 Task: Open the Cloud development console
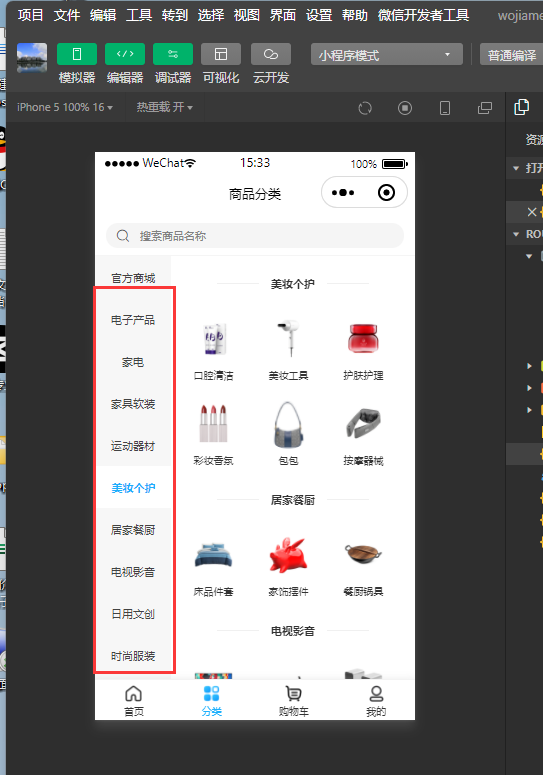coord(271,54)
